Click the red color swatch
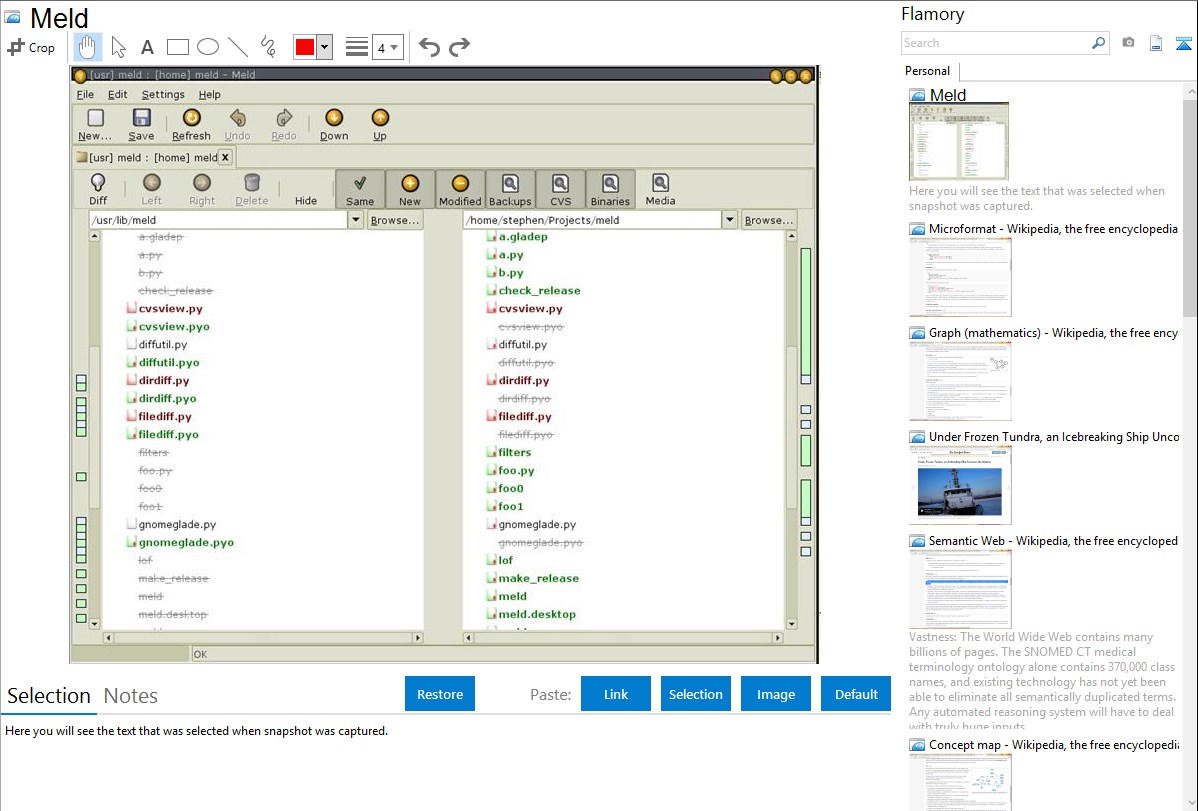Image resolution: width=1198 pixels, height=811 pixels. tap(305, 47)
